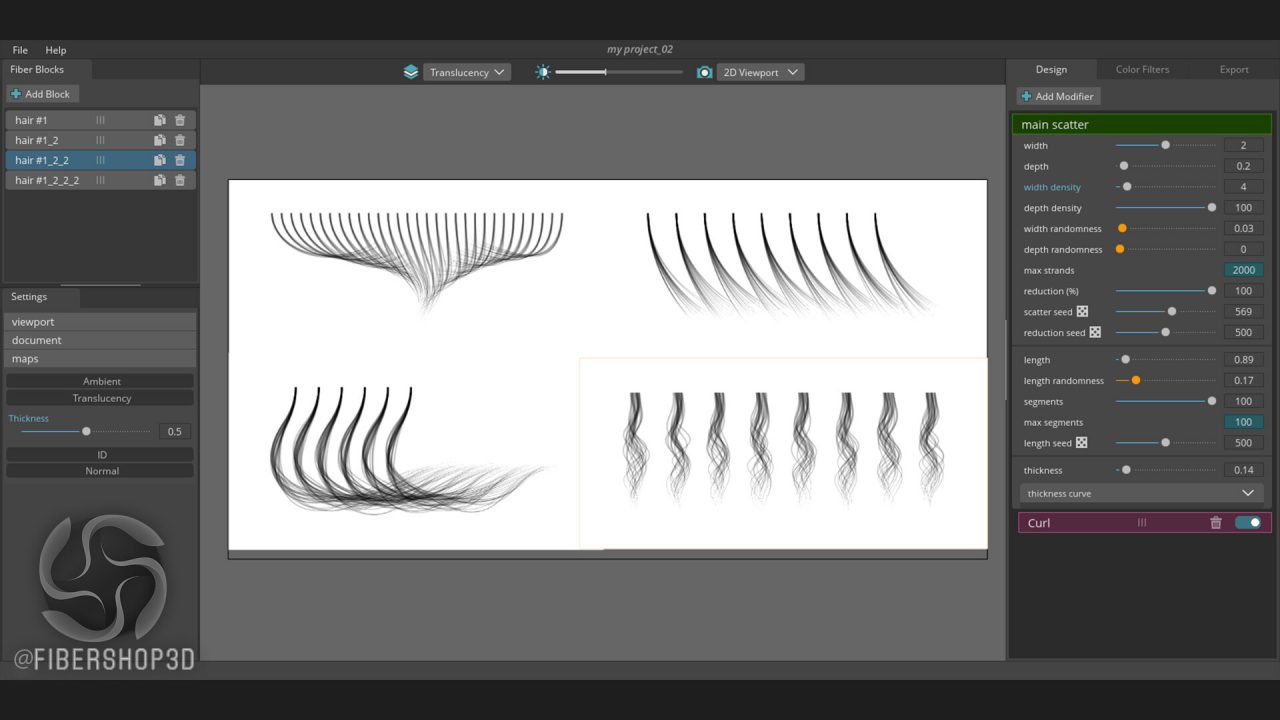Screen dimensions: 1280x720
Task: Delete the Curl modifier
Action: [x=1216, y=523]
